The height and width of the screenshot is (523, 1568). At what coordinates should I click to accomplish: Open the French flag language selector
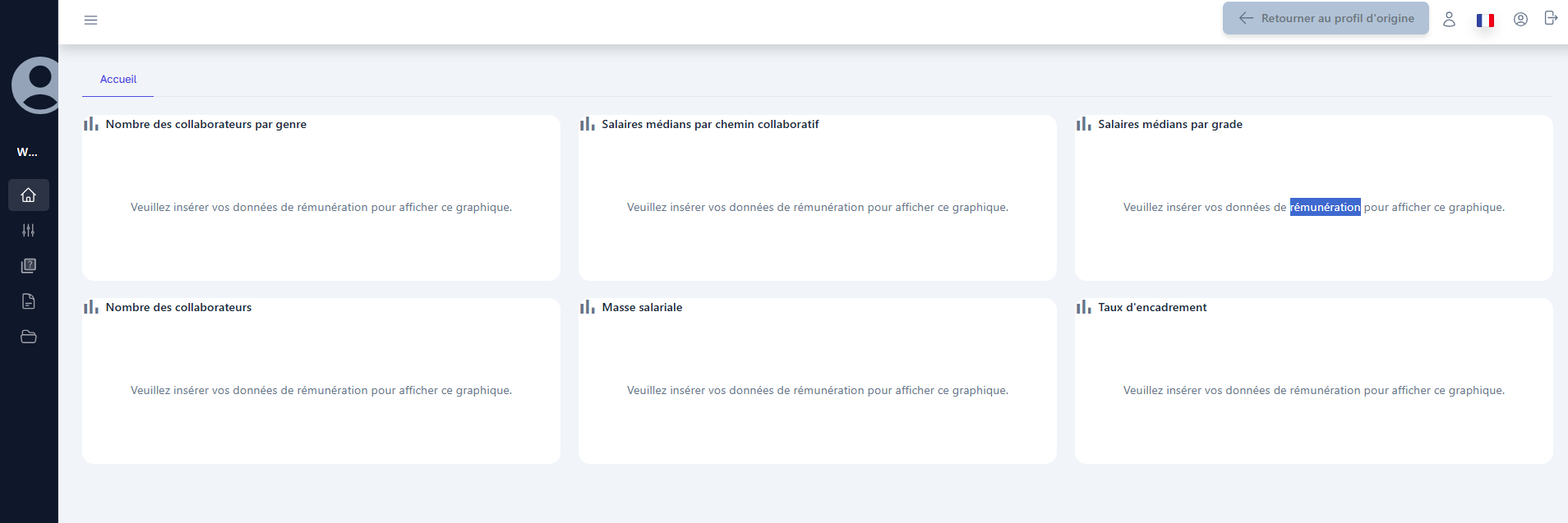1485,20
